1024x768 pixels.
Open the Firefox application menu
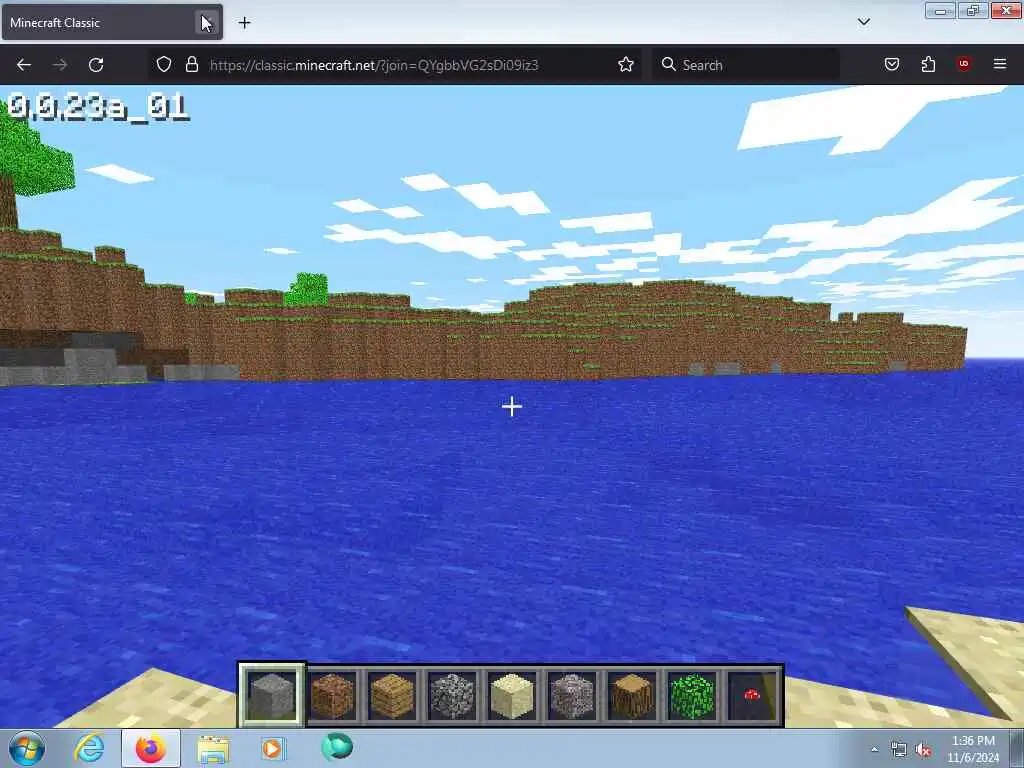coord(999,64)
